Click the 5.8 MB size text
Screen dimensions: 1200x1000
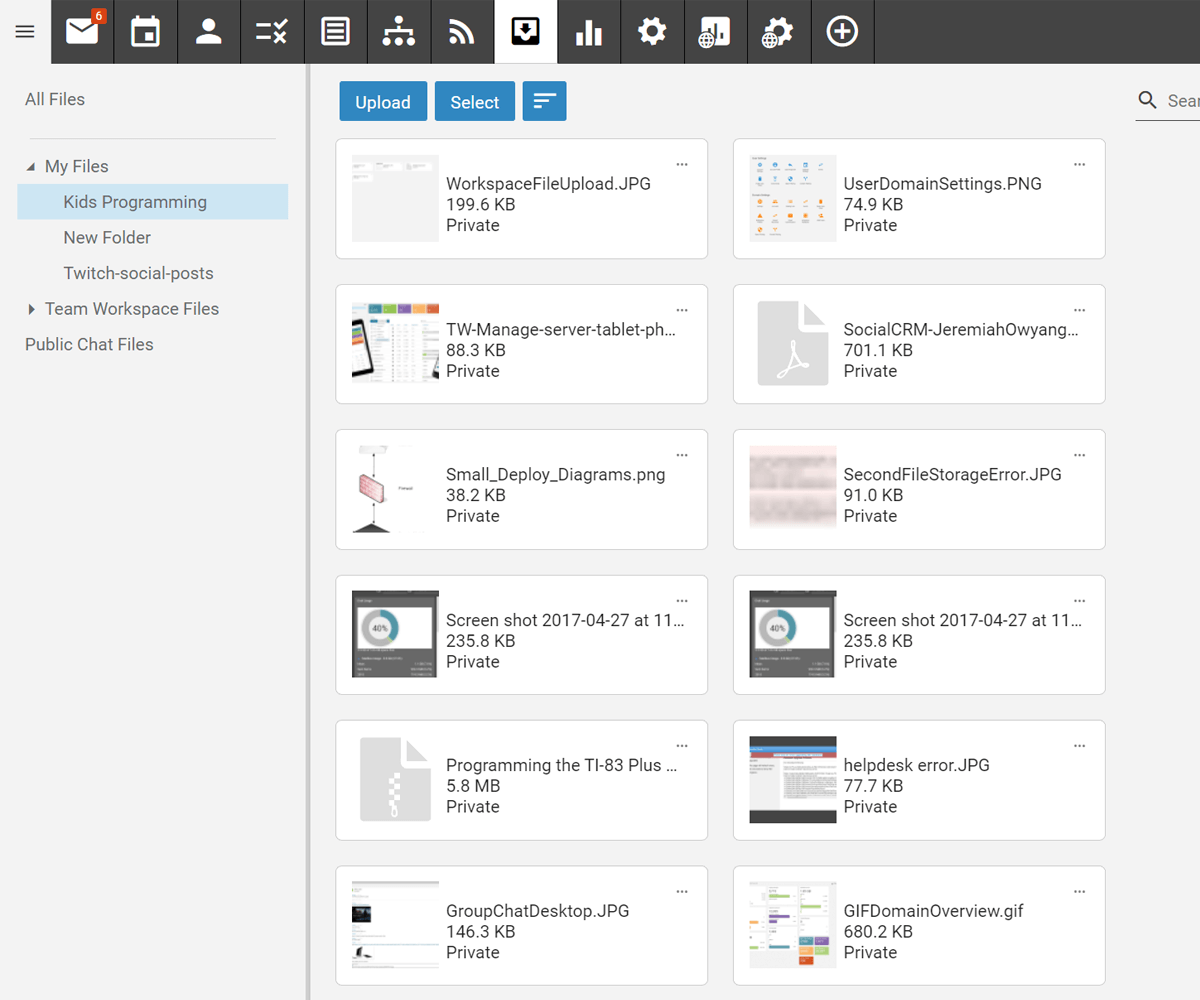(x=473, y=786)
